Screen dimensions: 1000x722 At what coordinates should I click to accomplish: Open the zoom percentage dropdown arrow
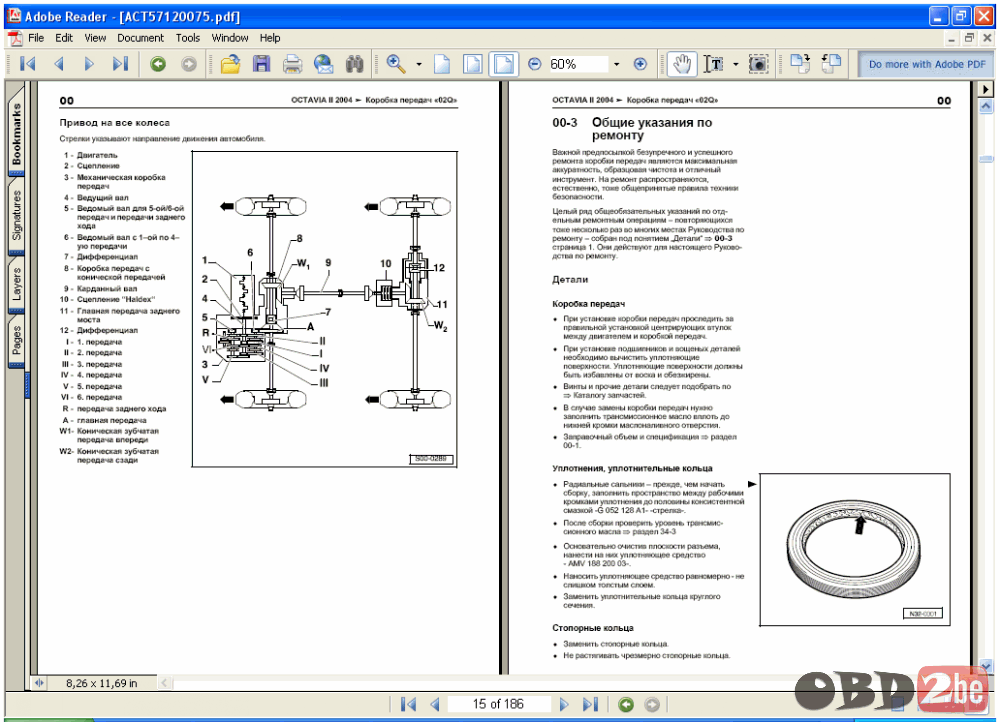point(616,64)
